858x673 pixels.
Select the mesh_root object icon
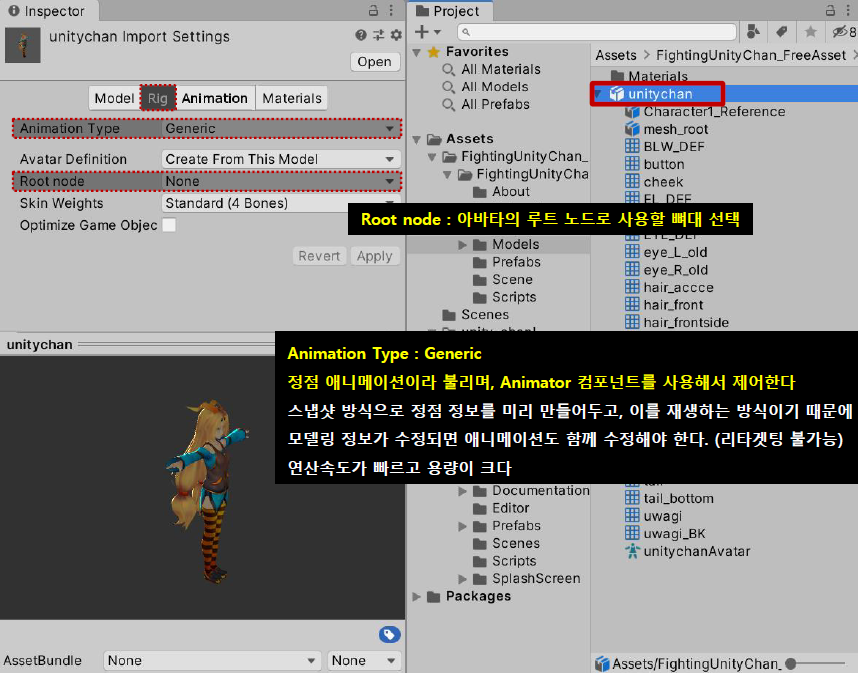[x=632, y=129]
